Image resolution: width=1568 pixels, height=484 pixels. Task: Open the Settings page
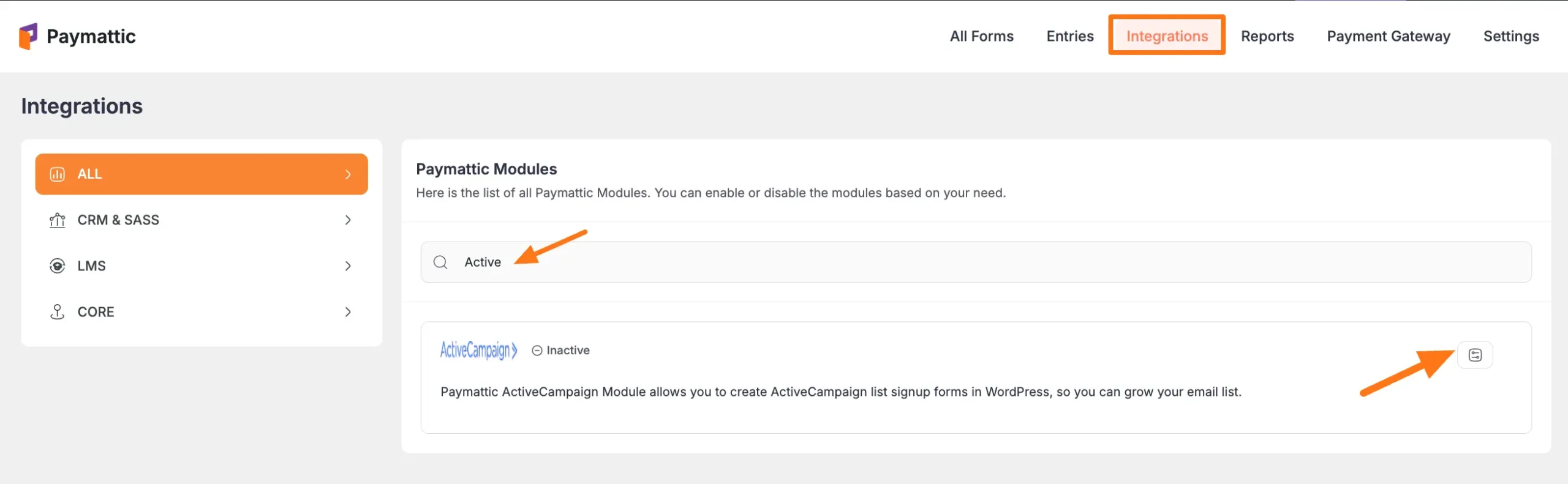[x=1511, y=35]
